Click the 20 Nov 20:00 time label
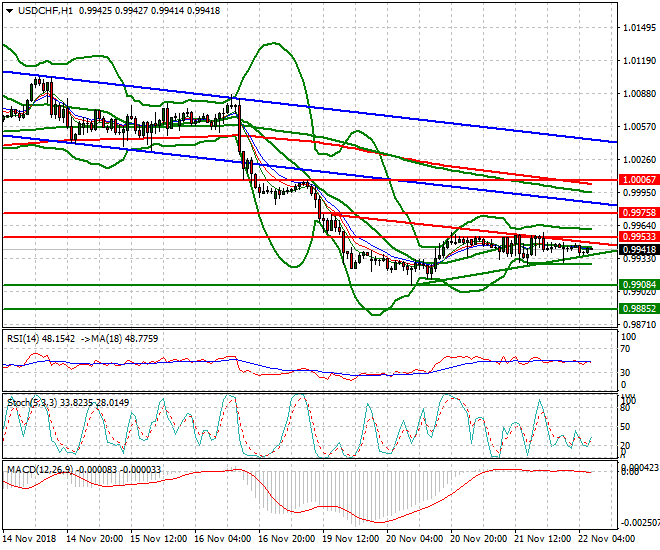 479,539
